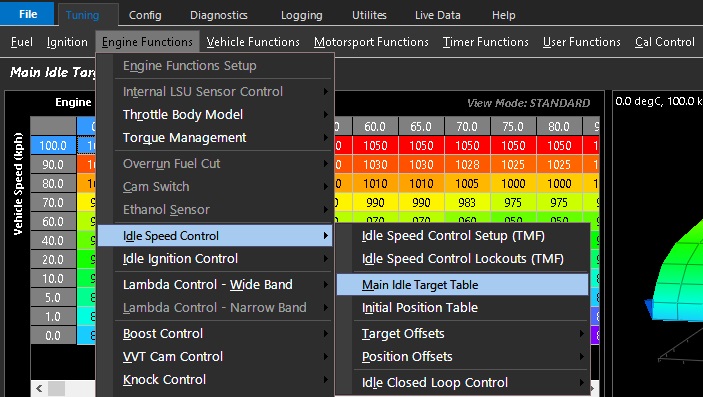Expand Target Offsets submenu
The width and height of the screenshot is (703, 397).
coord(462,334)
